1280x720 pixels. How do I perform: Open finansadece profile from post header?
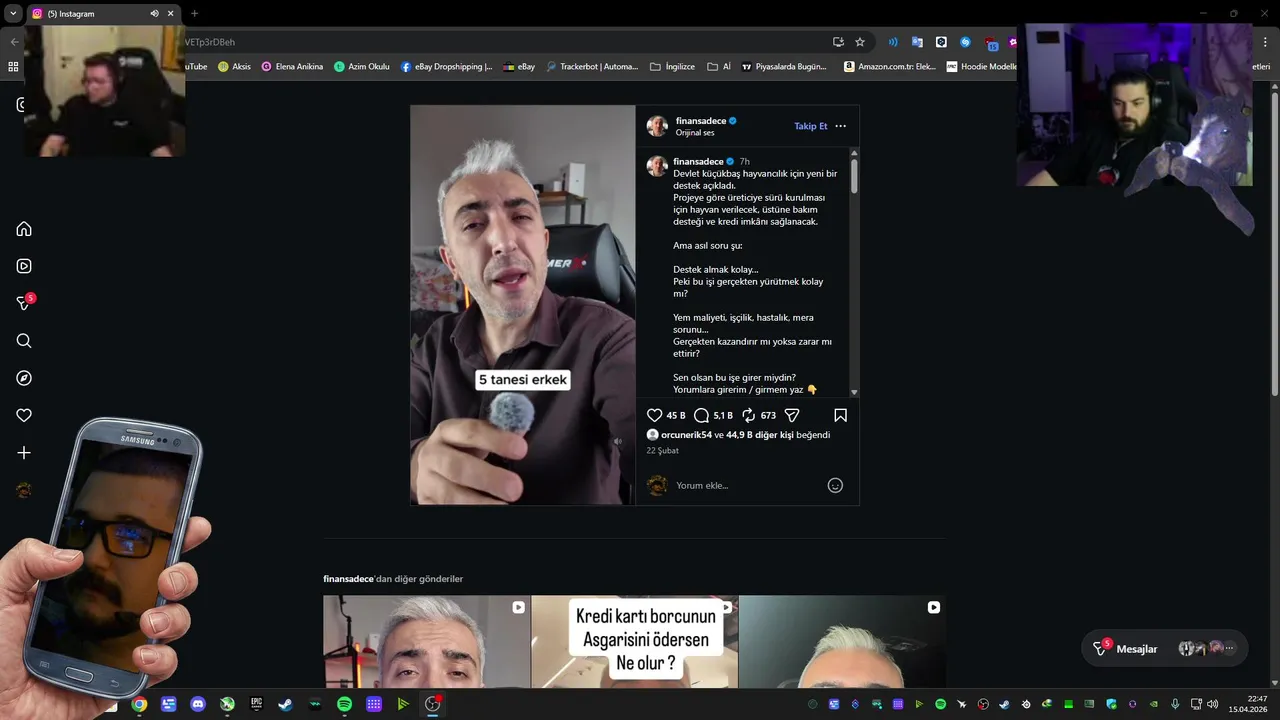click(701, 121)
